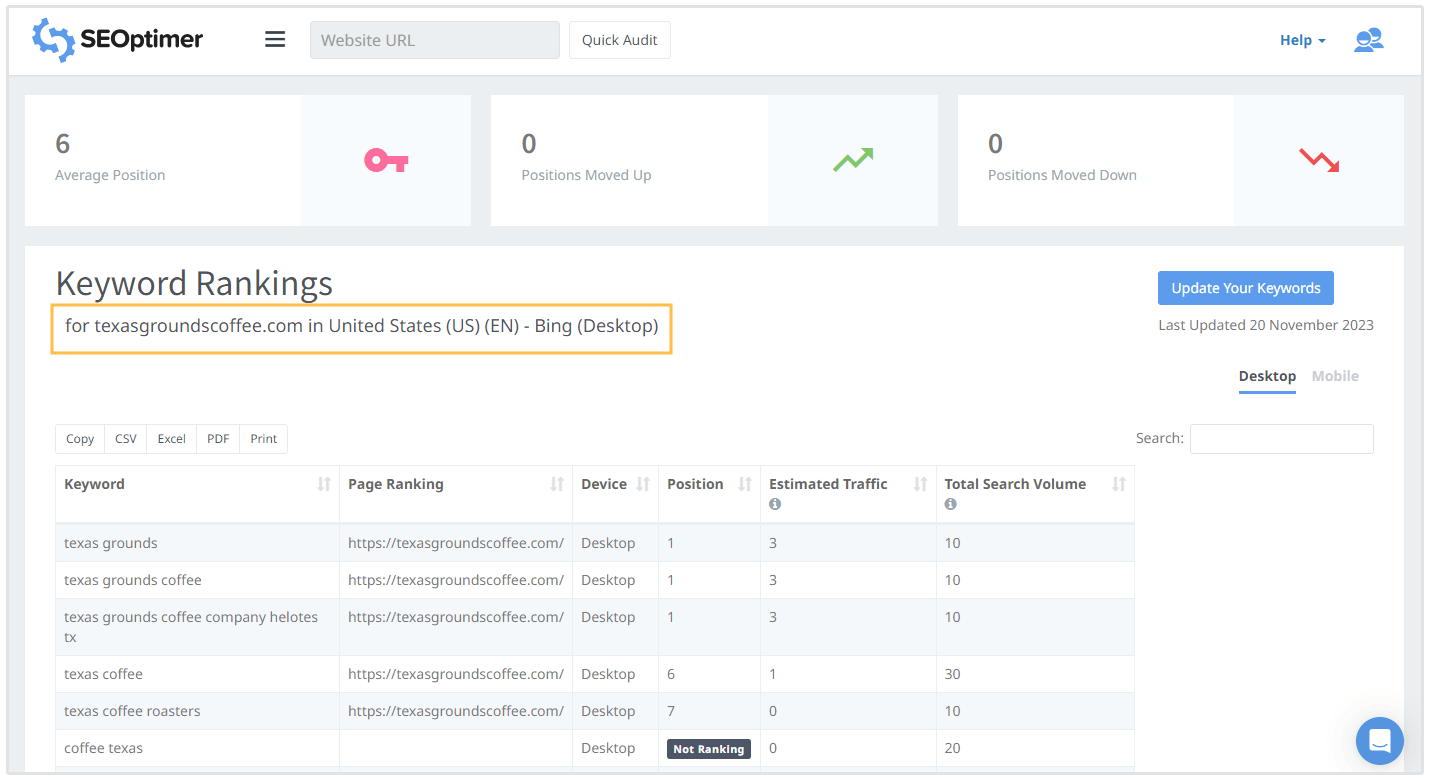Click the SEOptimer logo
The height and width of the screenshot is (780, 1430).
(116, 39)
